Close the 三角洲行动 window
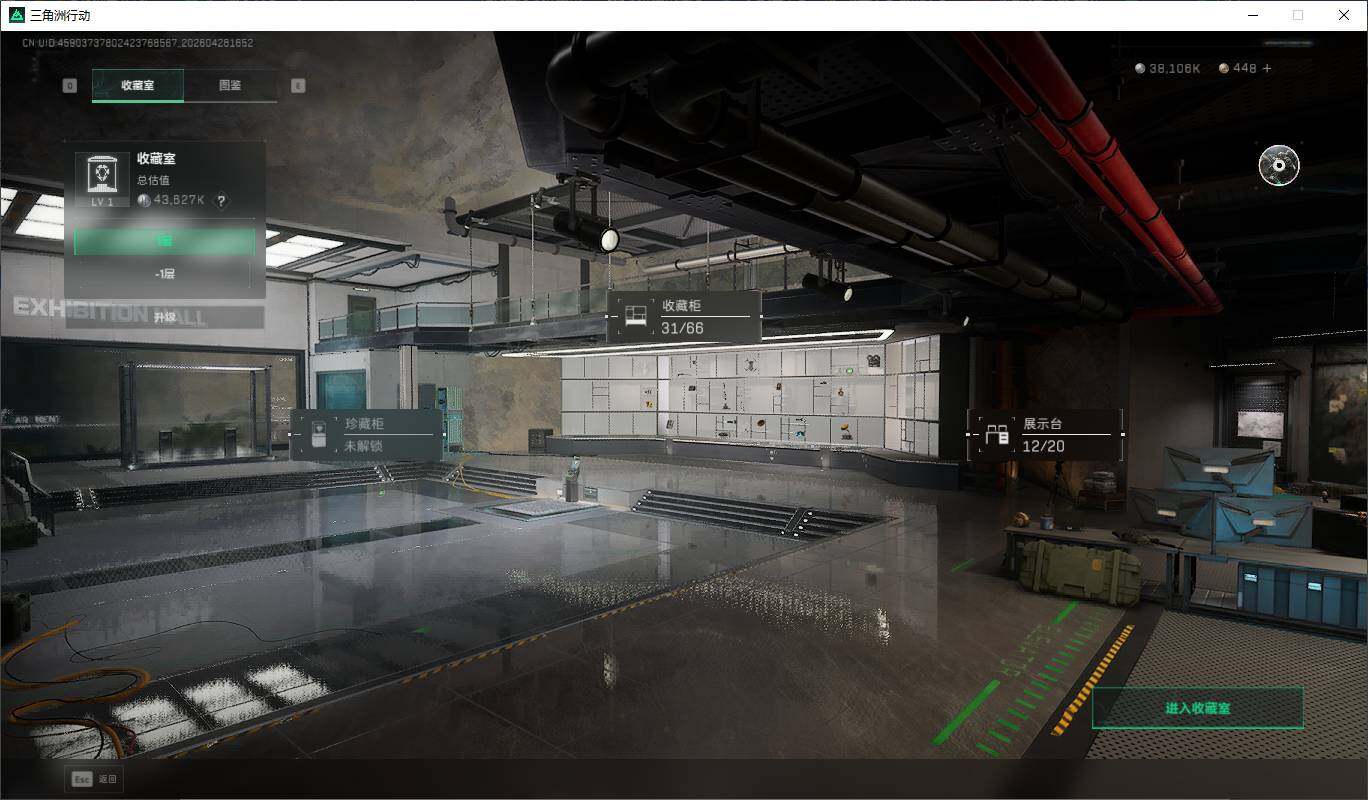Viewport: 1368px width, 800px height. pos(1344,15)
